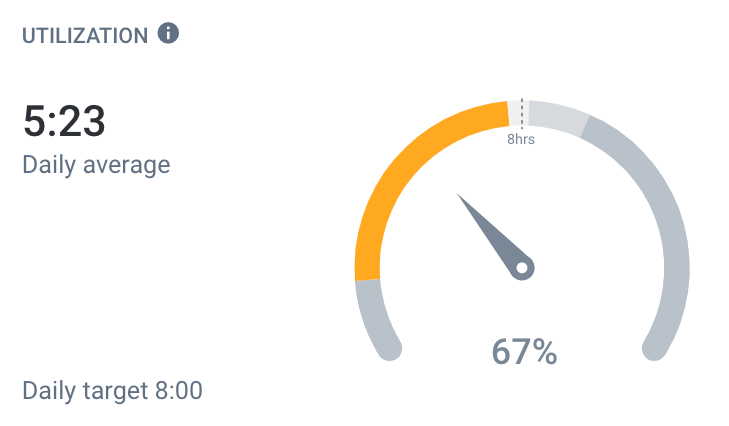729x426 pixels.
Task: Select the light gray segment right of the target line
Action: coord(558,118)
